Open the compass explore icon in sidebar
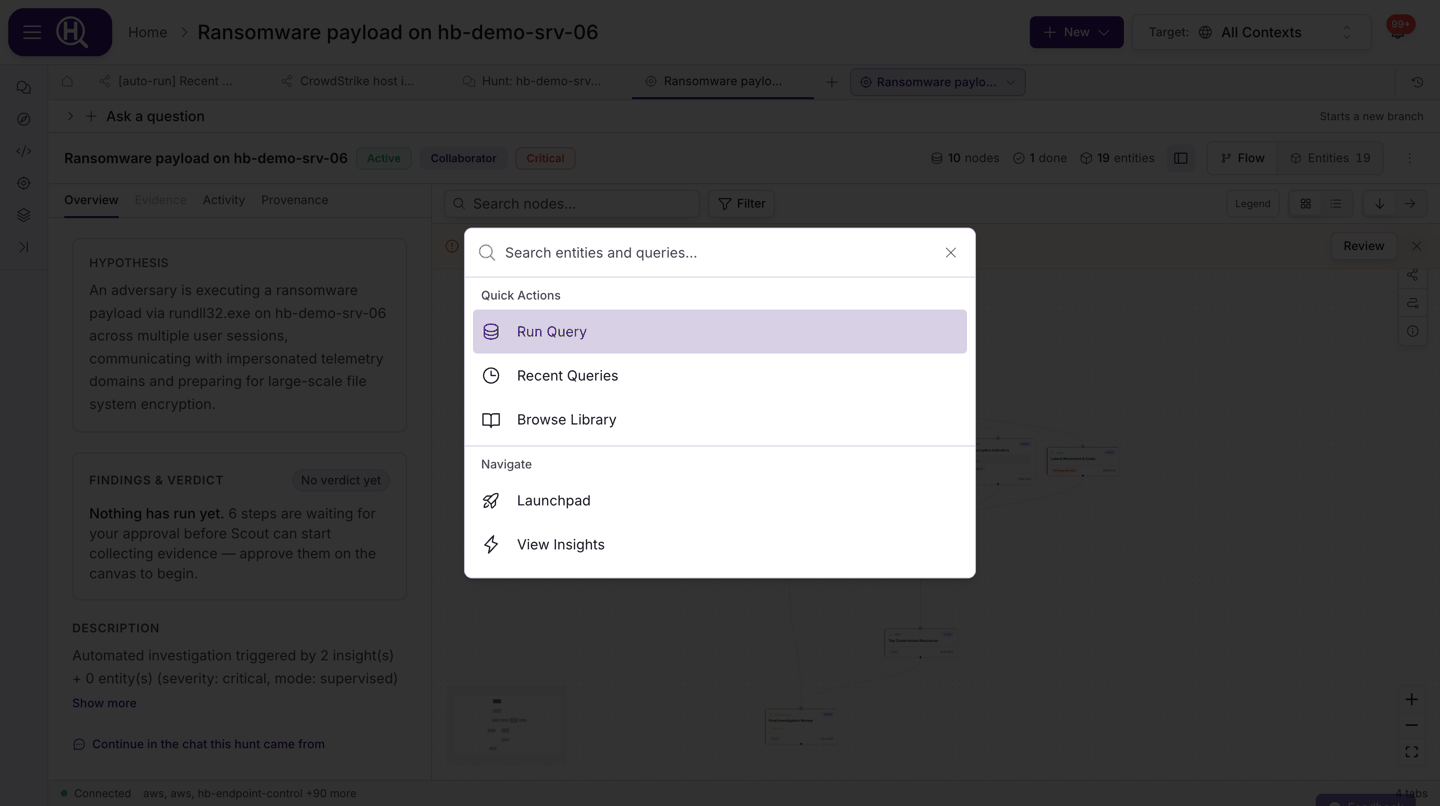The width and height of the screenshot is (1440, 806). point(24,119)
